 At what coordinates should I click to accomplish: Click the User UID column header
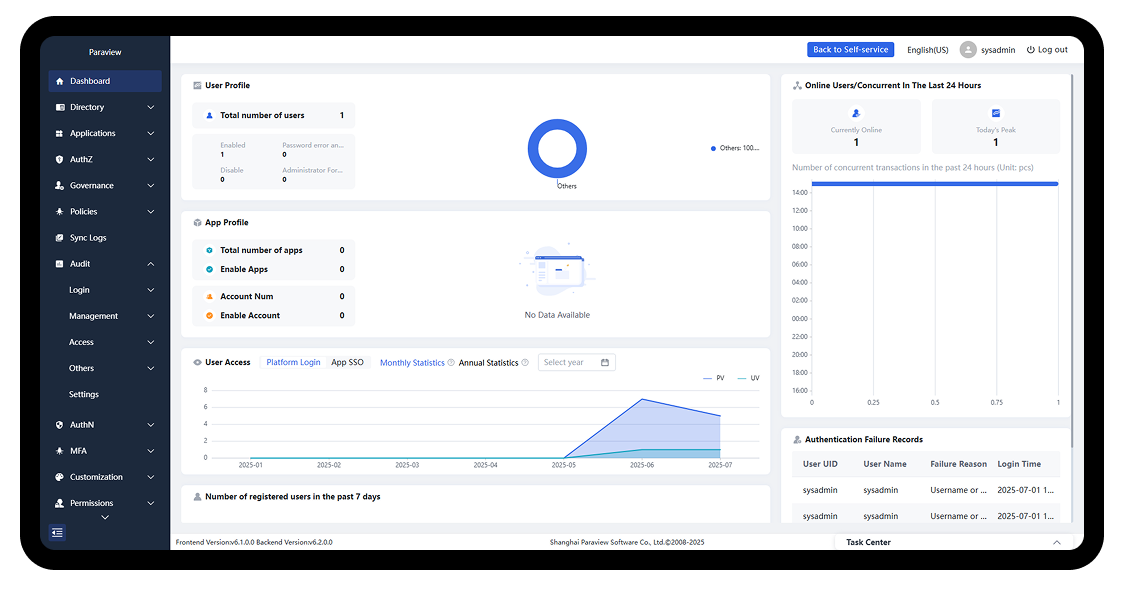click(x=820, y=464)
